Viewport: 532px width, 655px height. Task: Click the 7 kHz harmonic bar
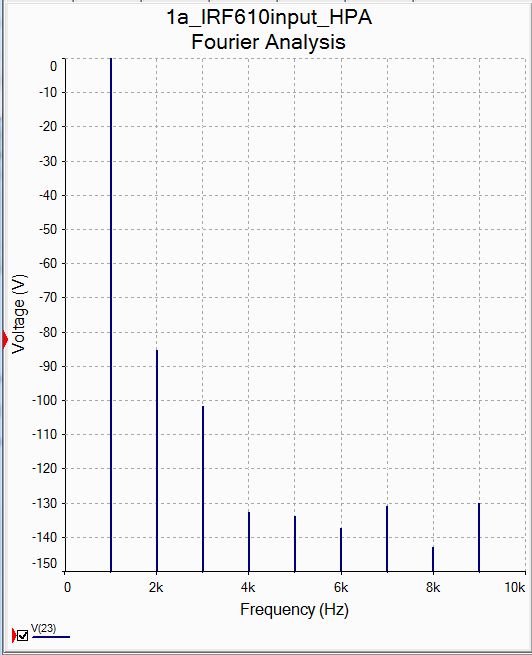point(387,539)
